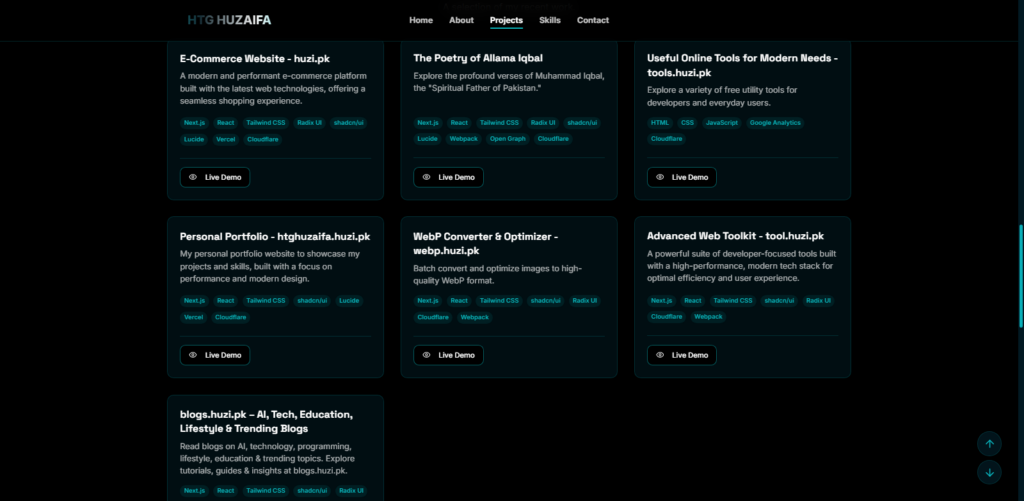Open the Home nav item
The height and width of the screenshot is (501, 1024).
pyautogui.click(x=421, y=20)
